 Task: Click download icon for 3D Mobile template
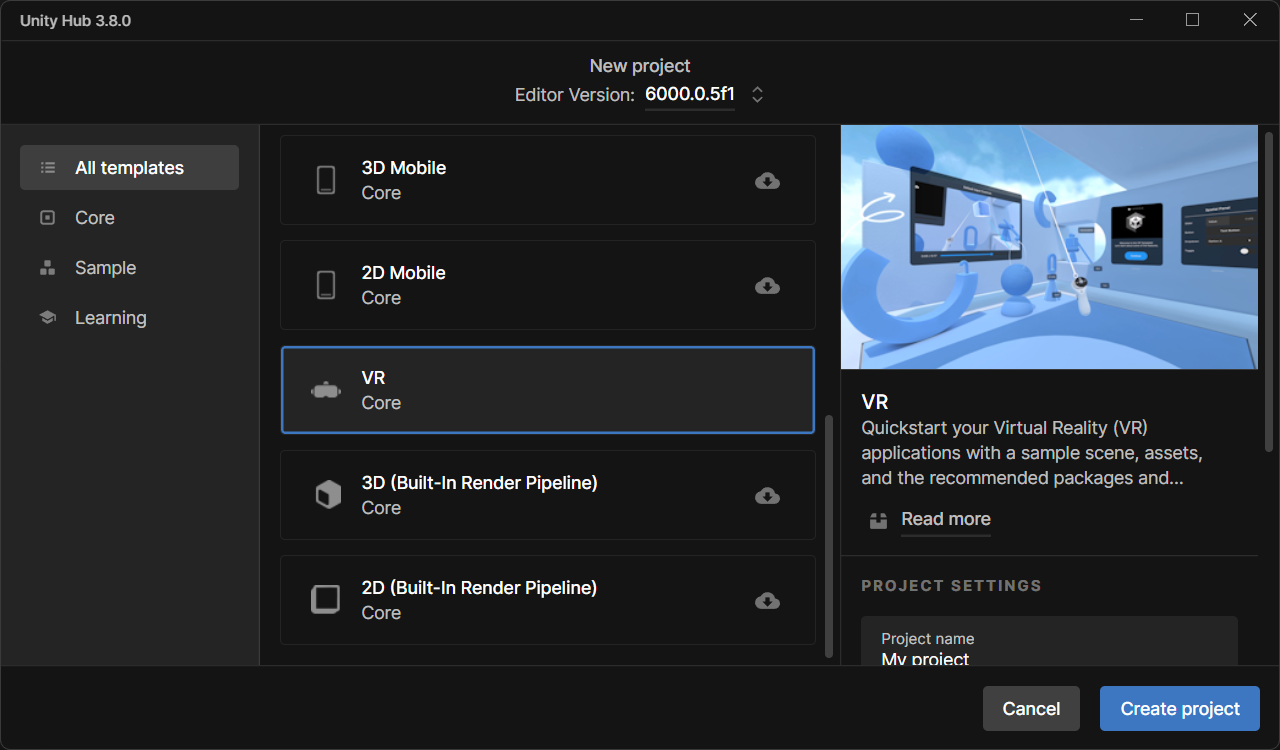[x=767, y=181]
